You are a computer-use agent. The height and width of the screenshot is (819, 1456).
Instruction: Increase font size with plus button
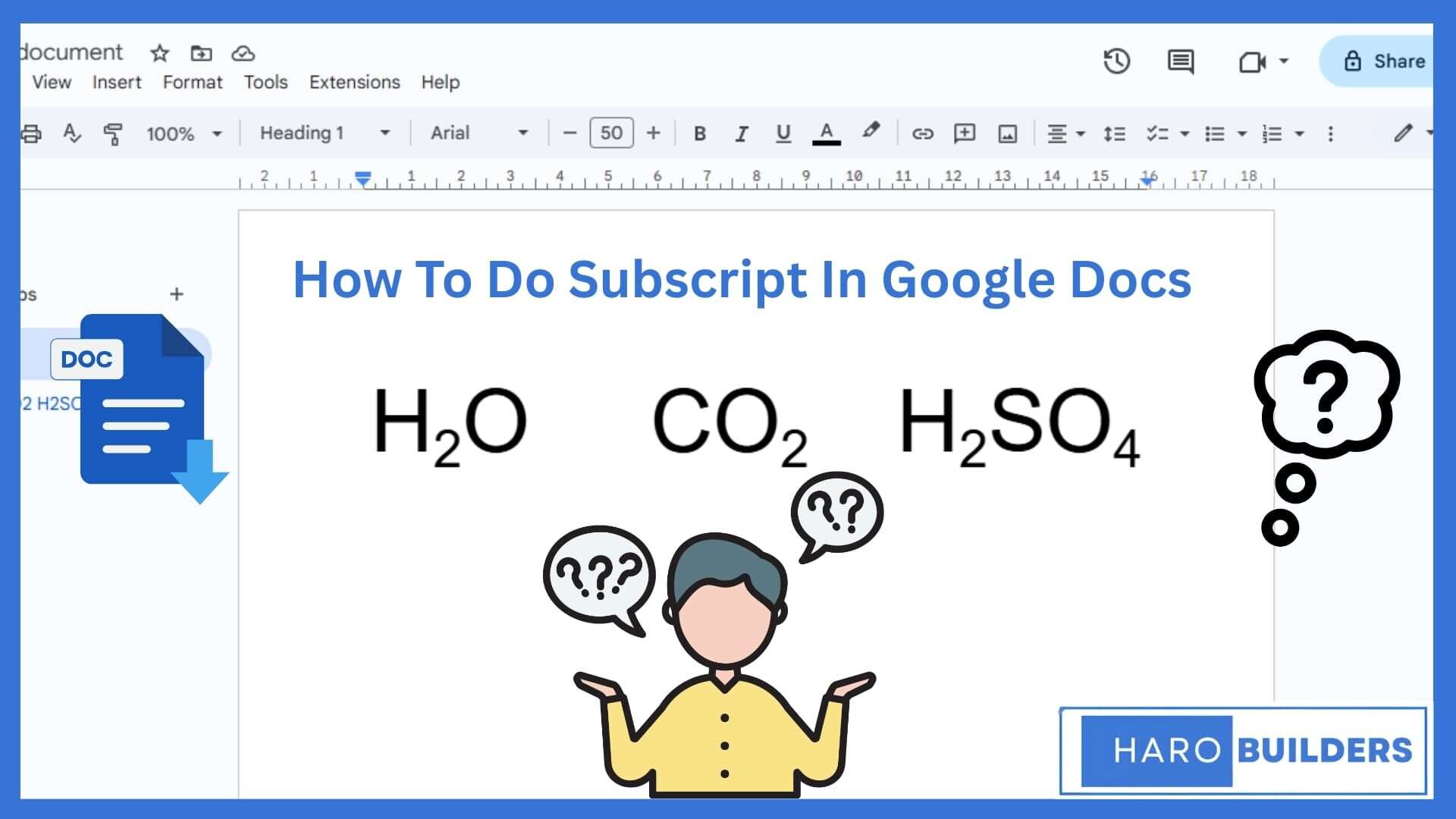tap(653, 133)
